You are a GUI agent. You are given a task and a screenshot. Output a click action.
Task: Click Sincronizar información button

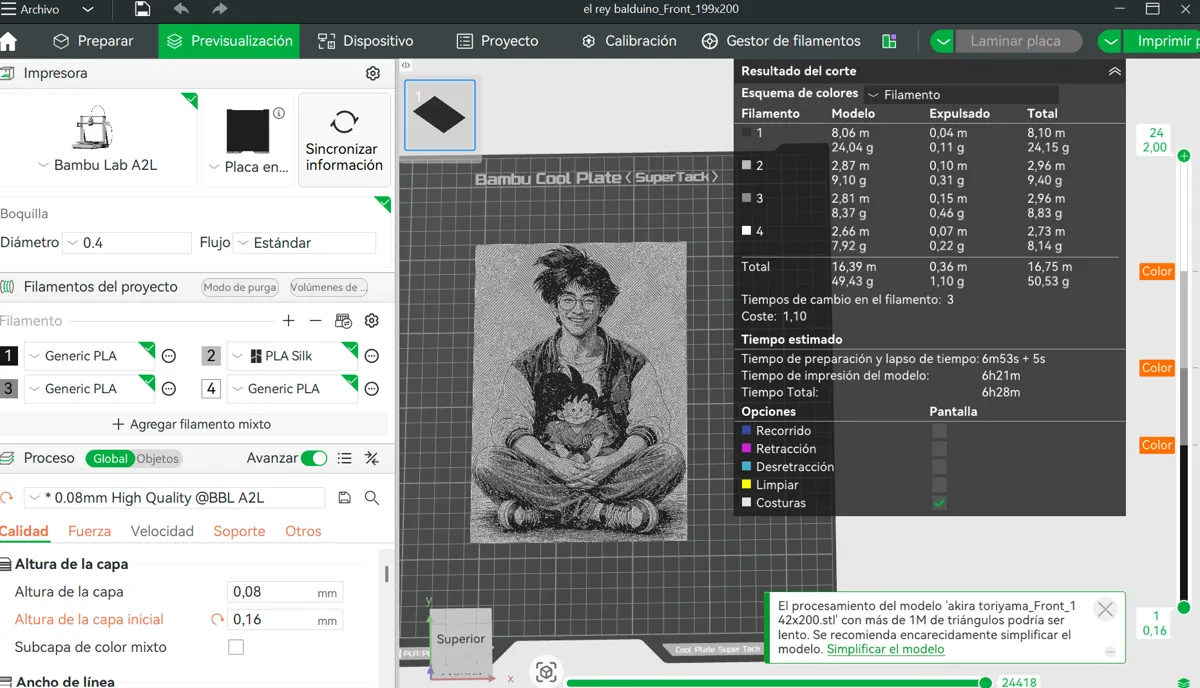(344, 140)
